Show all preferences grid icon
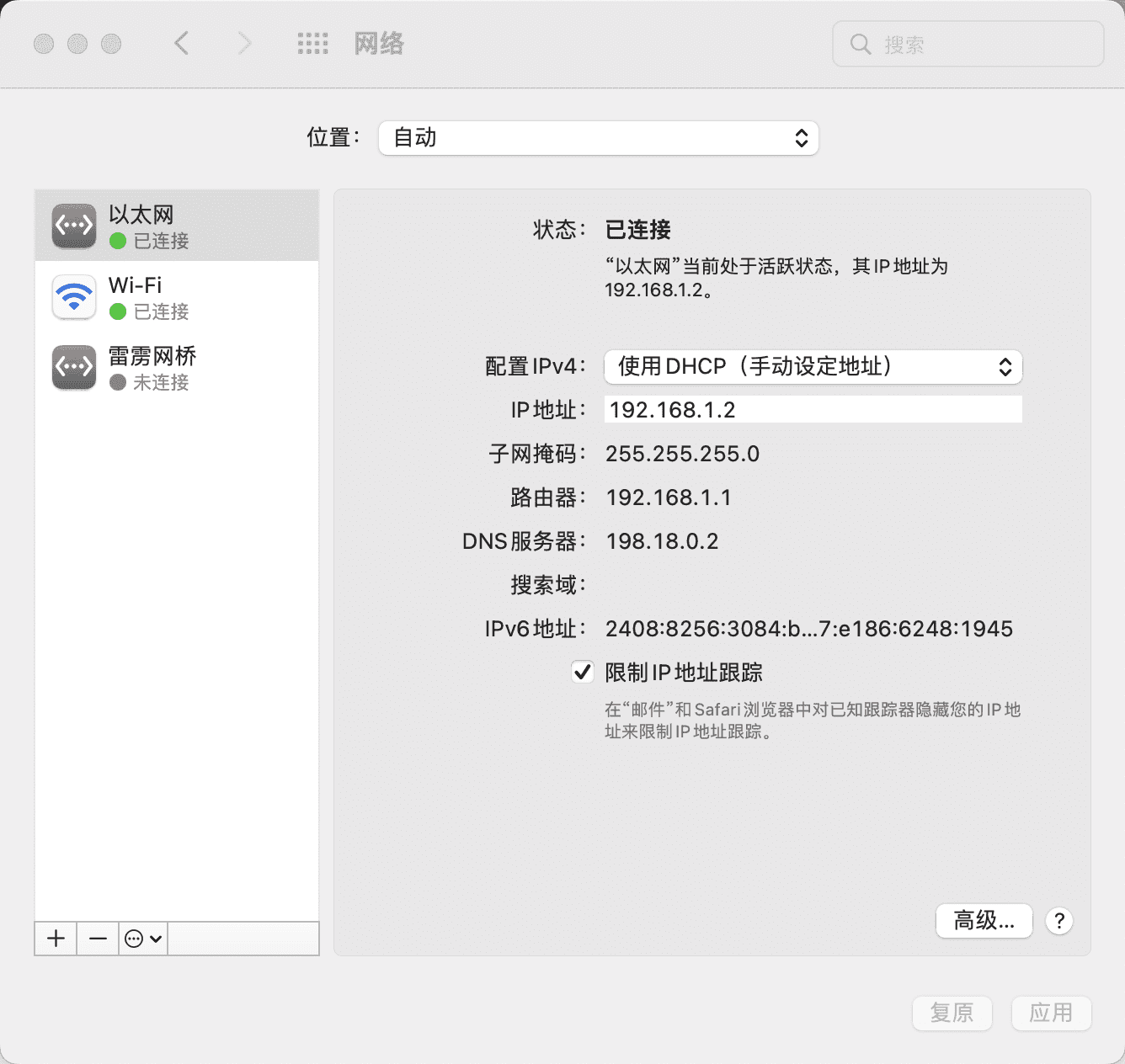 point(312,44)
